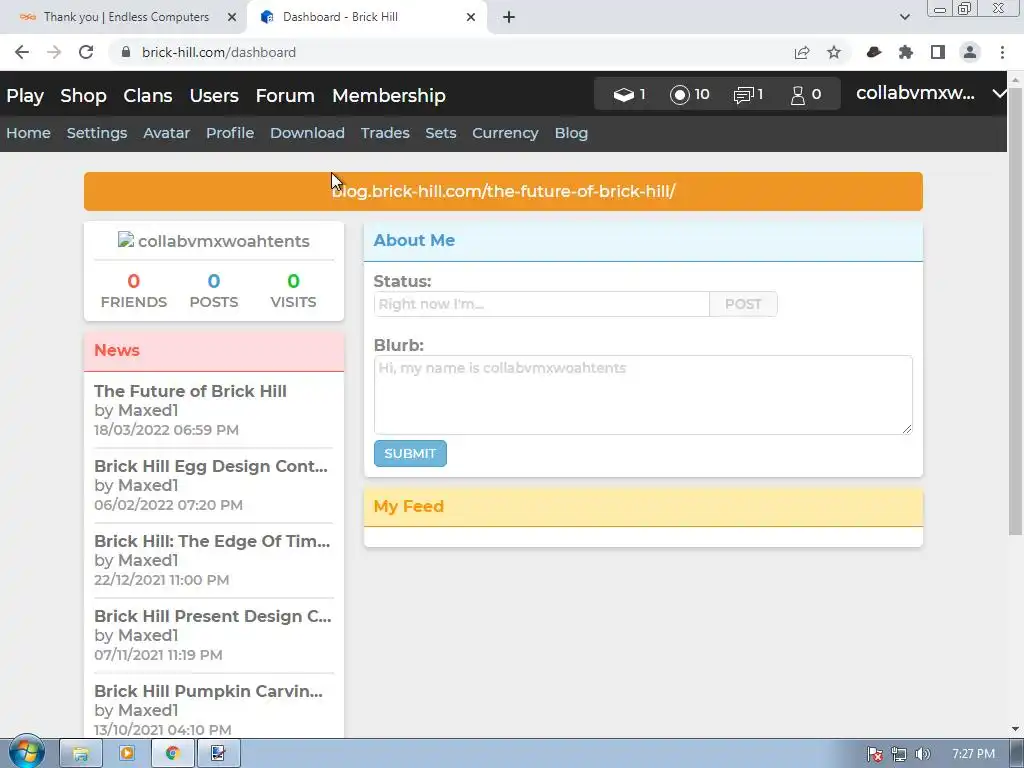
Task: Click the orange blog.brick-hill.com banner
Action: pos(503,191)
